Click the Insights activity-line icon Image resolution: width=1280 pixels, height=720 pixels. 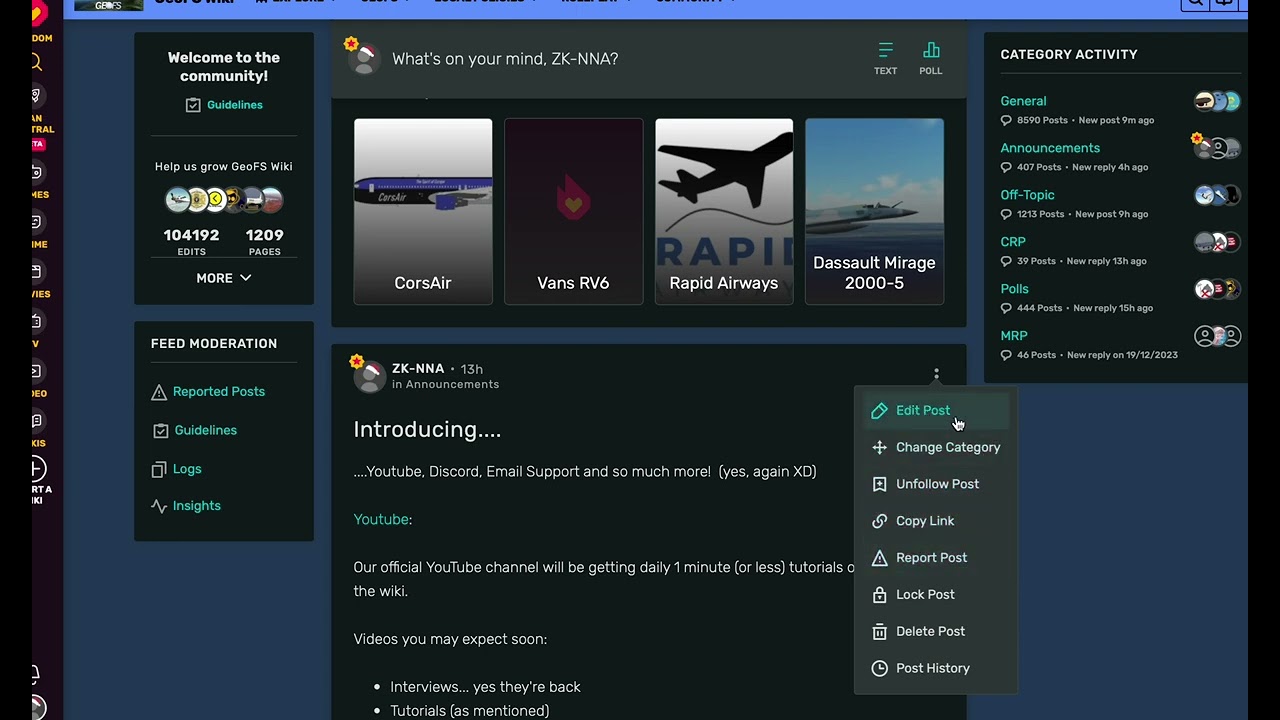(159, 506)
